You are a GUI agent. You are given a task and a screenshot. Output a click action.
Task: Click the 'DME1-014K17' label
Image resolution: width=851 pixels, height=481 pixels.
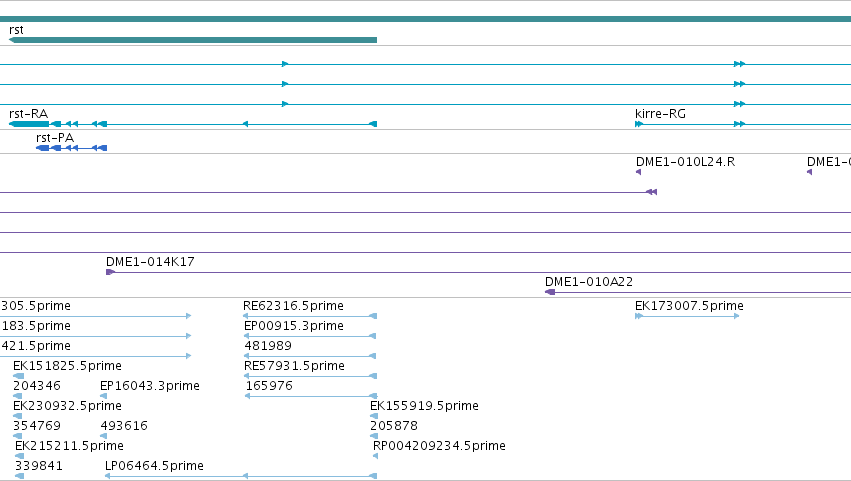click(150, 262)
